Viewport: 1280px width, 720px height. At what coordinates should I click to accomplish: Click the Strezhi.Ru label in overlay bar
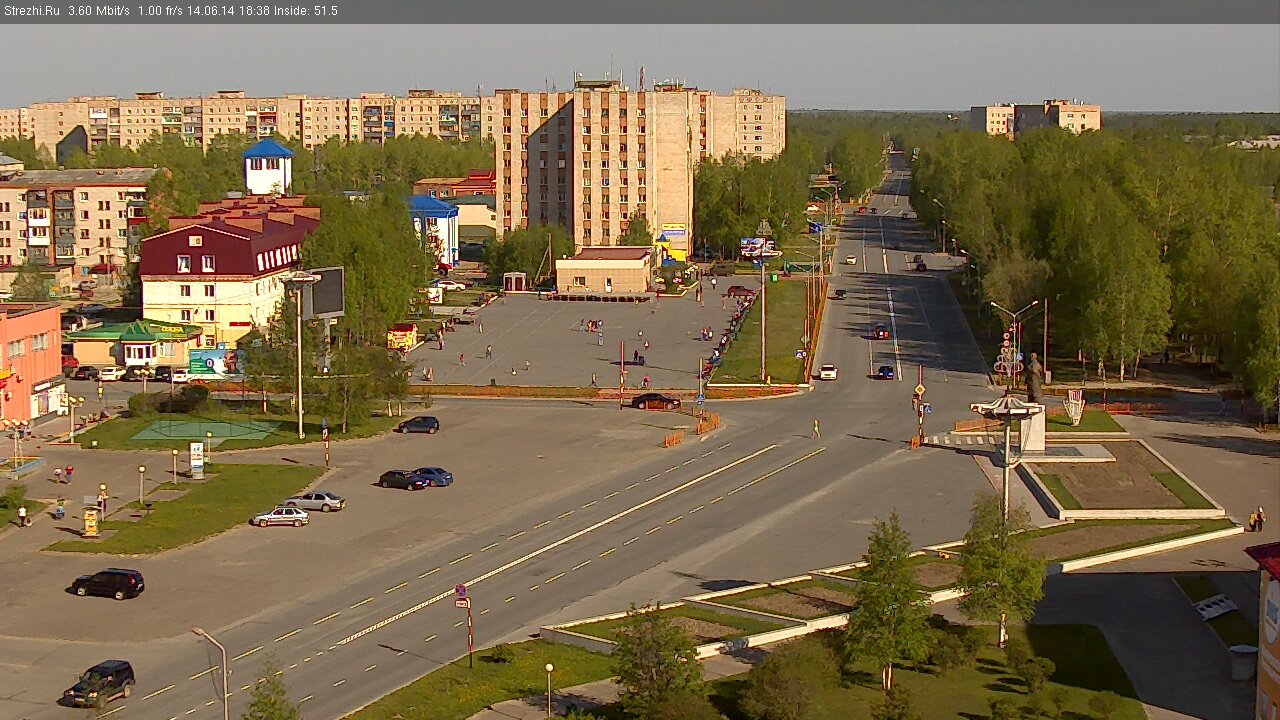[x=31, y=11]
